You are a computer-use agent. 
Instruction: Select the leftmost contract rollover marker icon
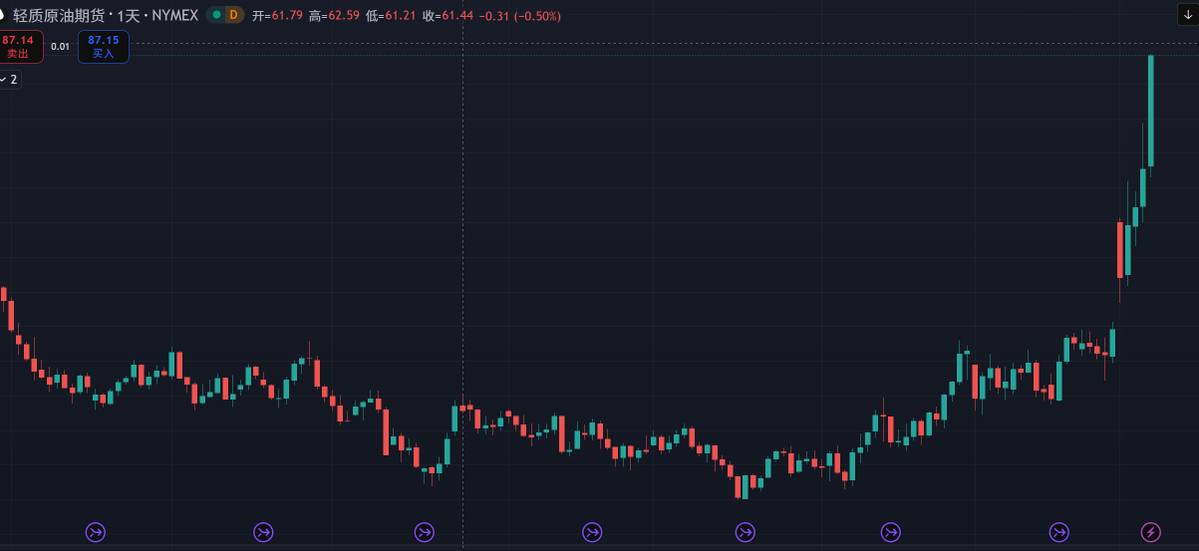coord(96,532)
